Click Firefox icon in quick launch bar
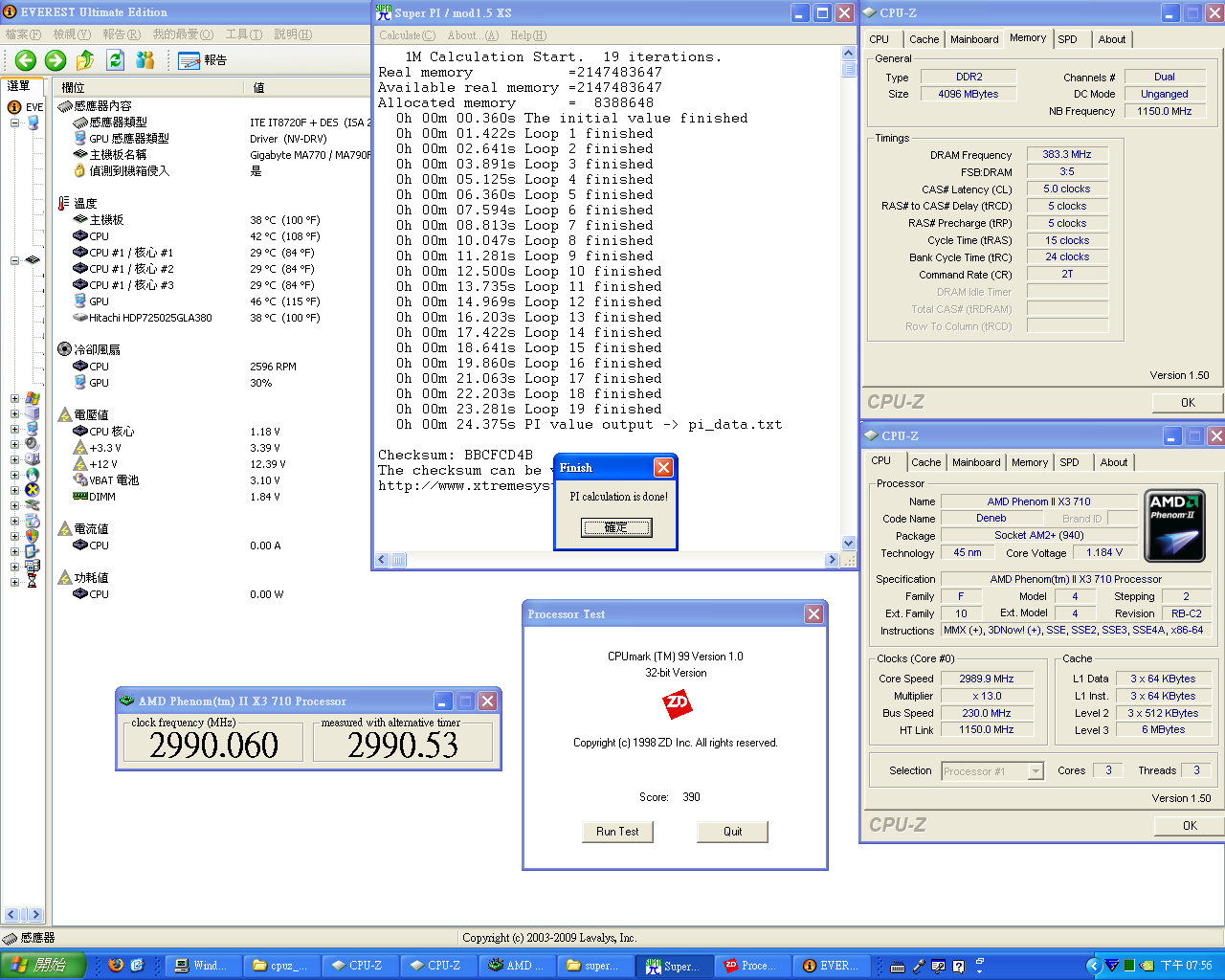The height and width of the screenshot is (980, 1225). click(x=116, y=965)
